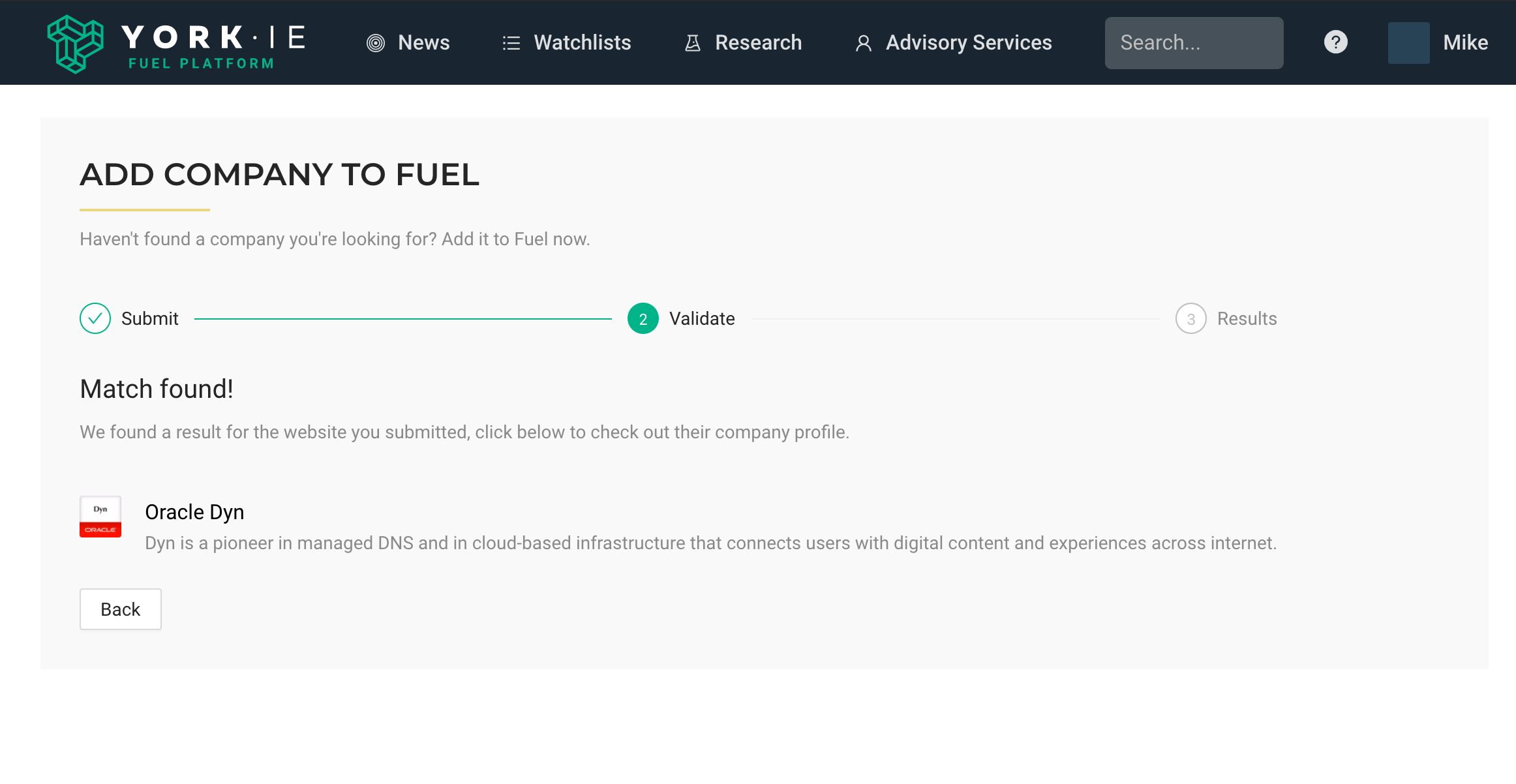The height and width of the screenshot is (784, 1516).
Task: Click the Dyn company description text
Action: 710,543
